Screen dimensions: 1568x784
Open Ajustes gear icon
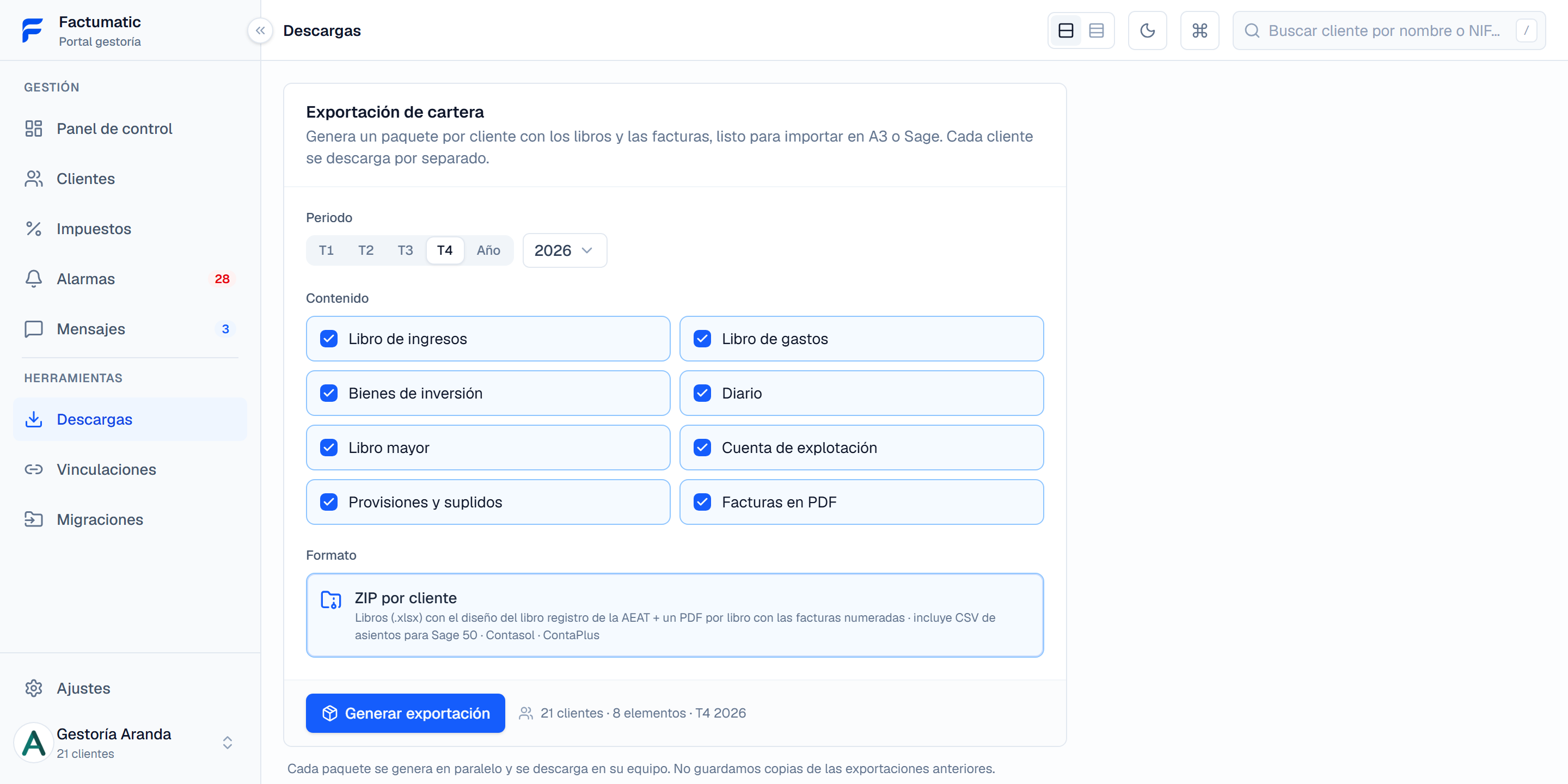pos(33,688)
